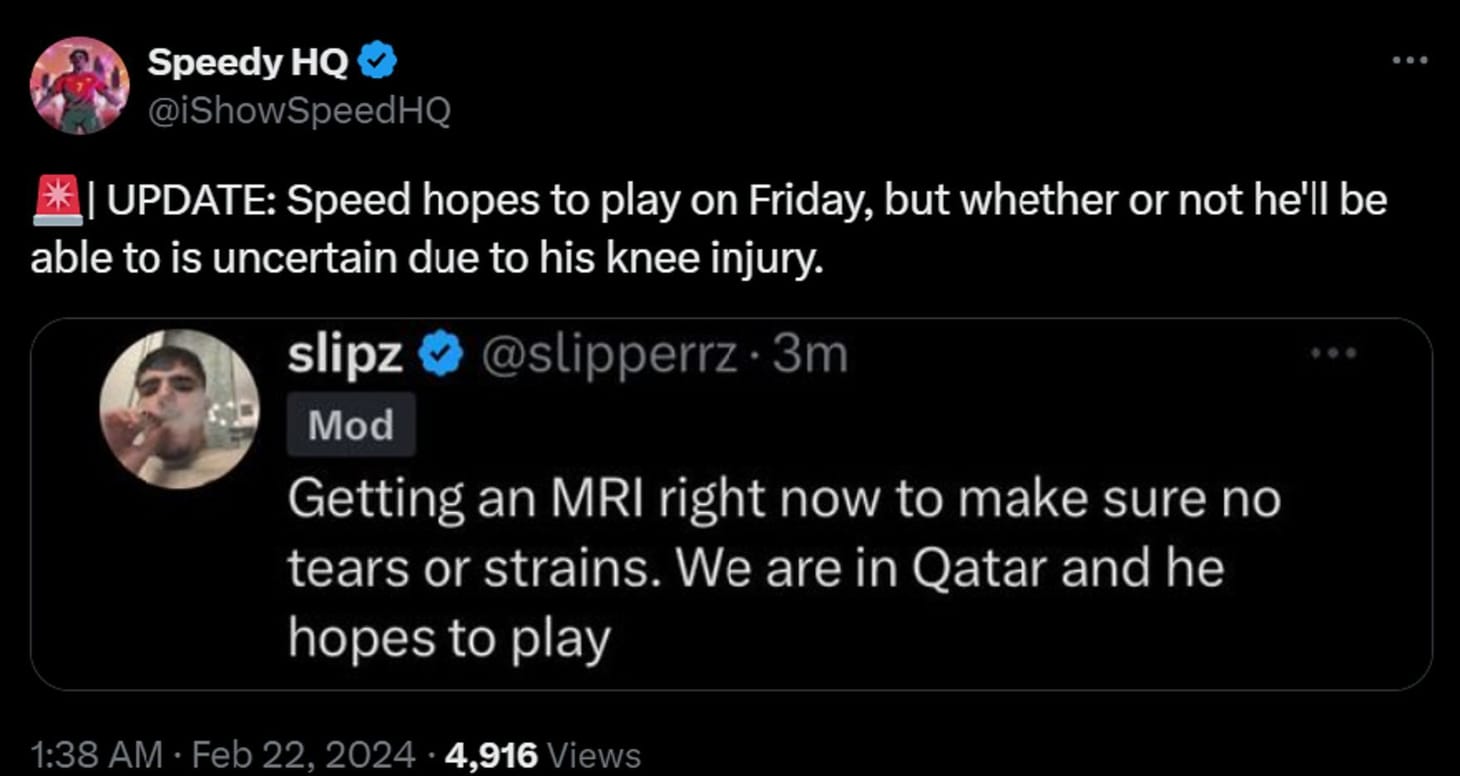Click the Mod badge label
Viewport: 1460px width, 776px height.
tap(350, 426)
